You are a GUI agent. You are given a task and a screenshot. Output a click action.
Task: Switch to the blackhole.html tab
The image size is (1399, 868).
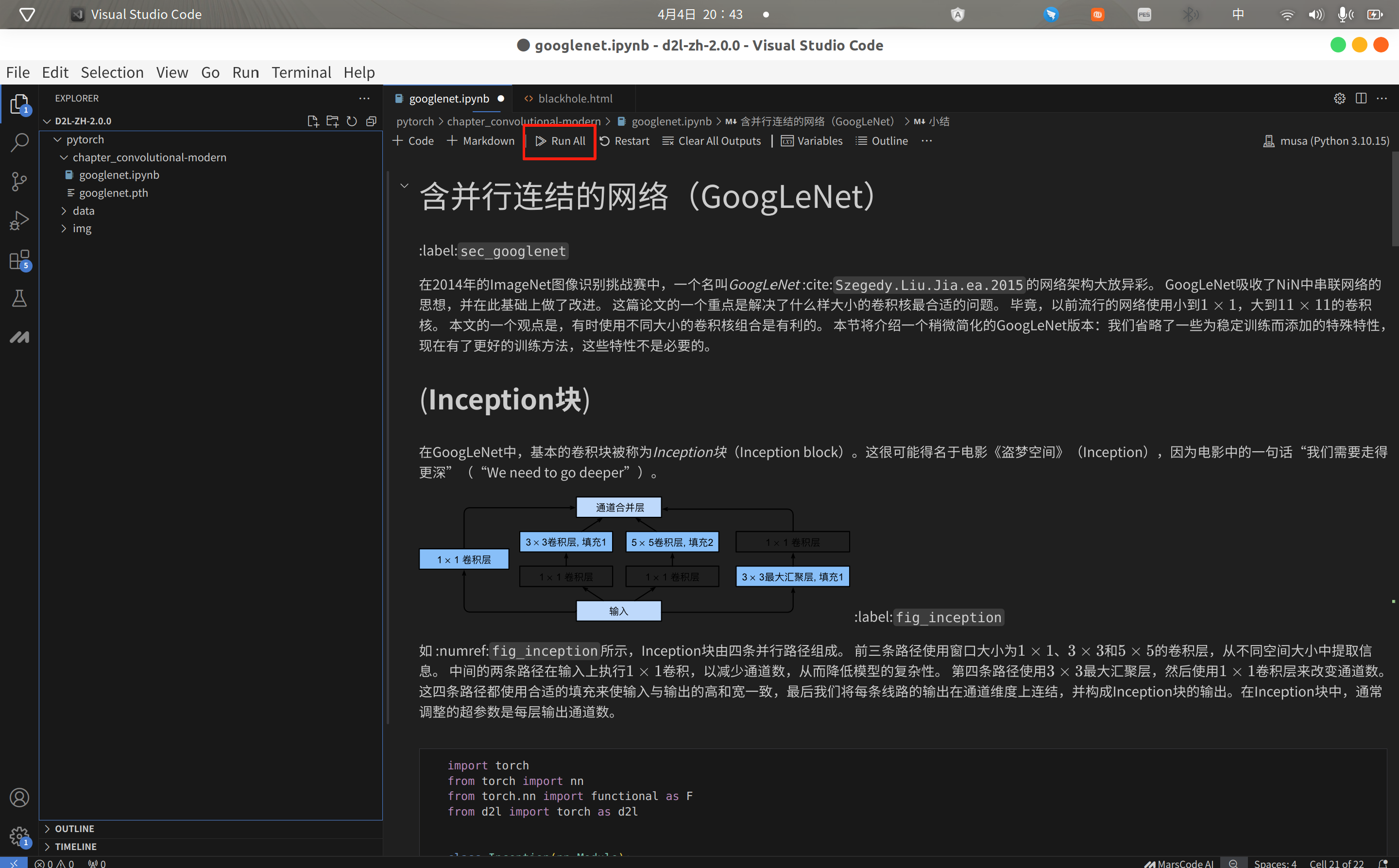coord(575,99)
